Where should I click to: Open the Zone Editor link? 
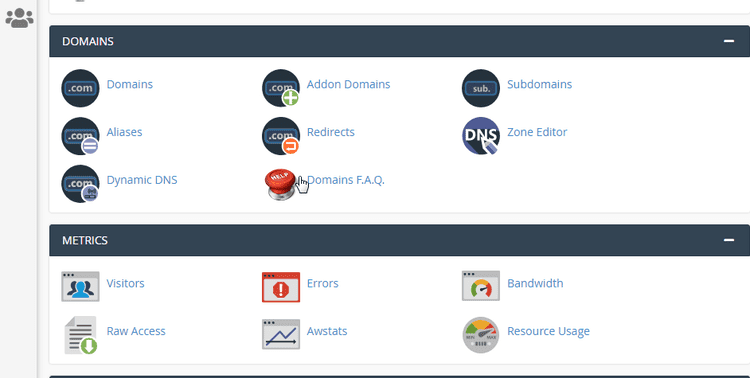point(537,132)
